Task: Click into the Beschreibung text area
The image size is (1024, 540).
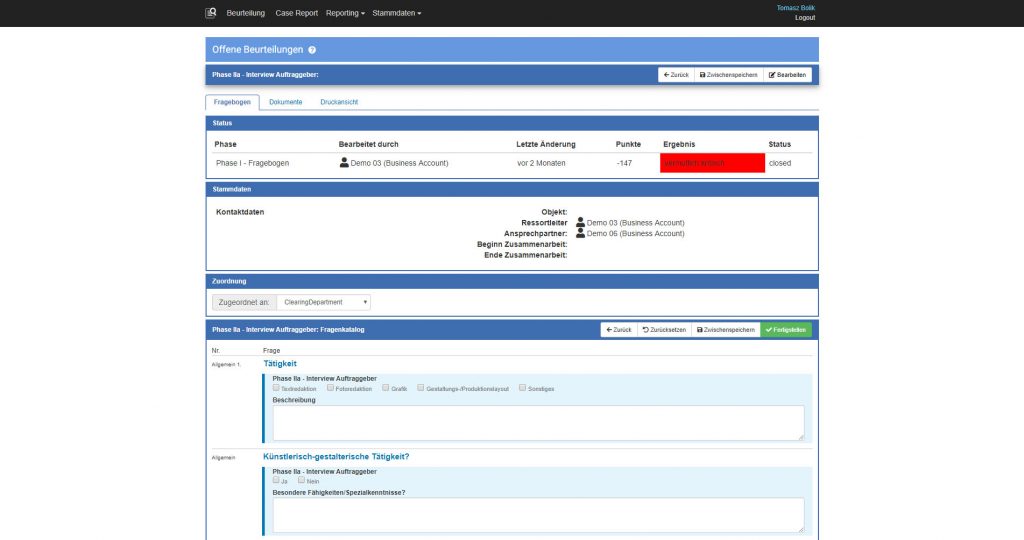Action: pos(538,422)
